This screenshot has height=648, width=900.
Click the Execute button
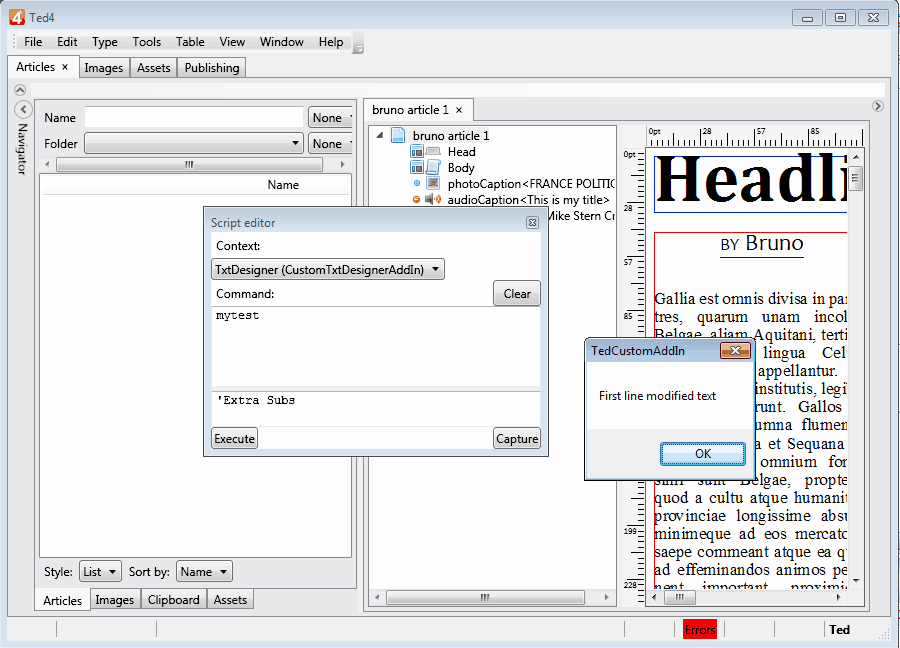234,439
